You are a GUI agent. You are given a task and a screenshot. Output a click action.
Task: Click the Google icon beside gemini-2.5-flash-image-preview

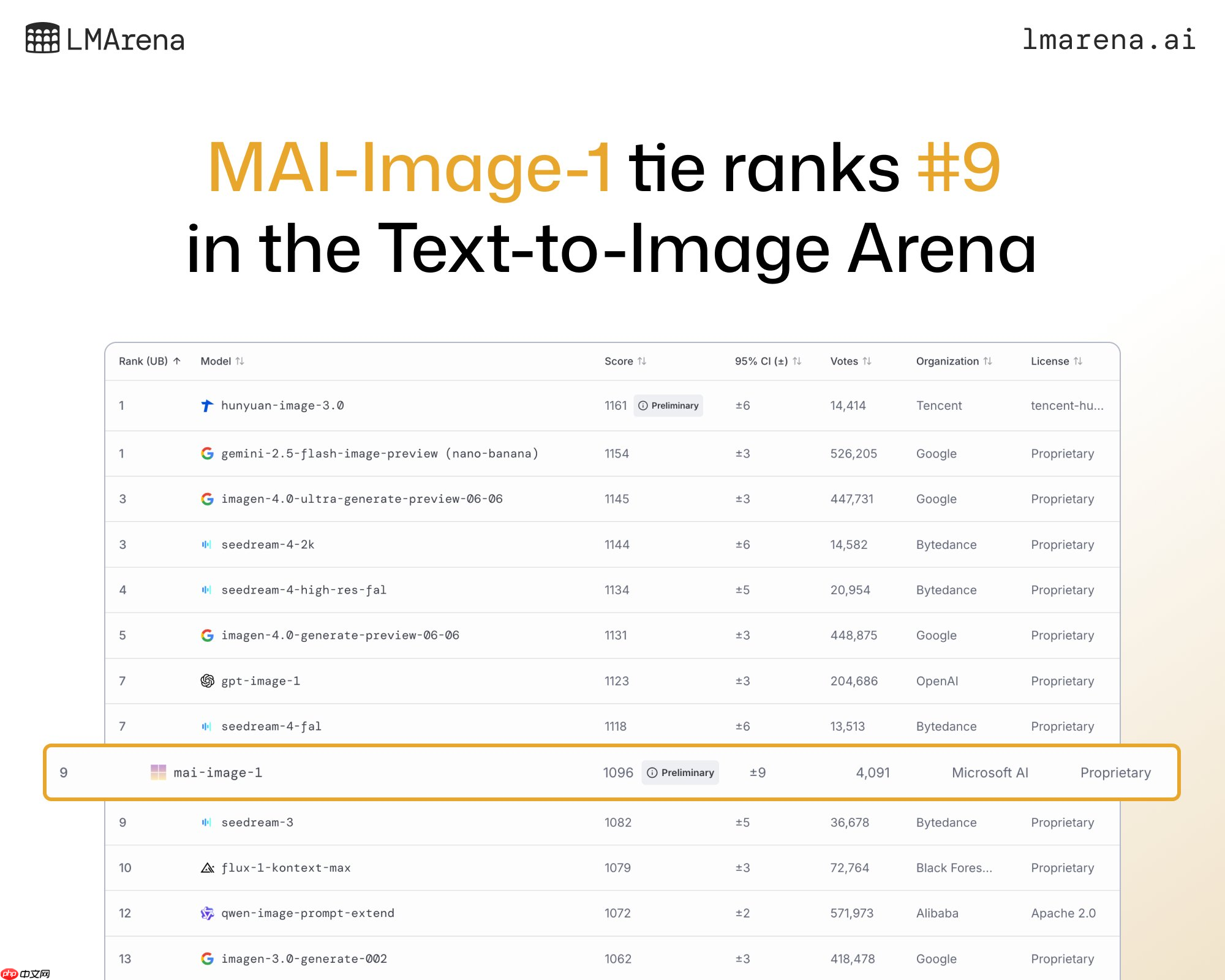point(207,453)
